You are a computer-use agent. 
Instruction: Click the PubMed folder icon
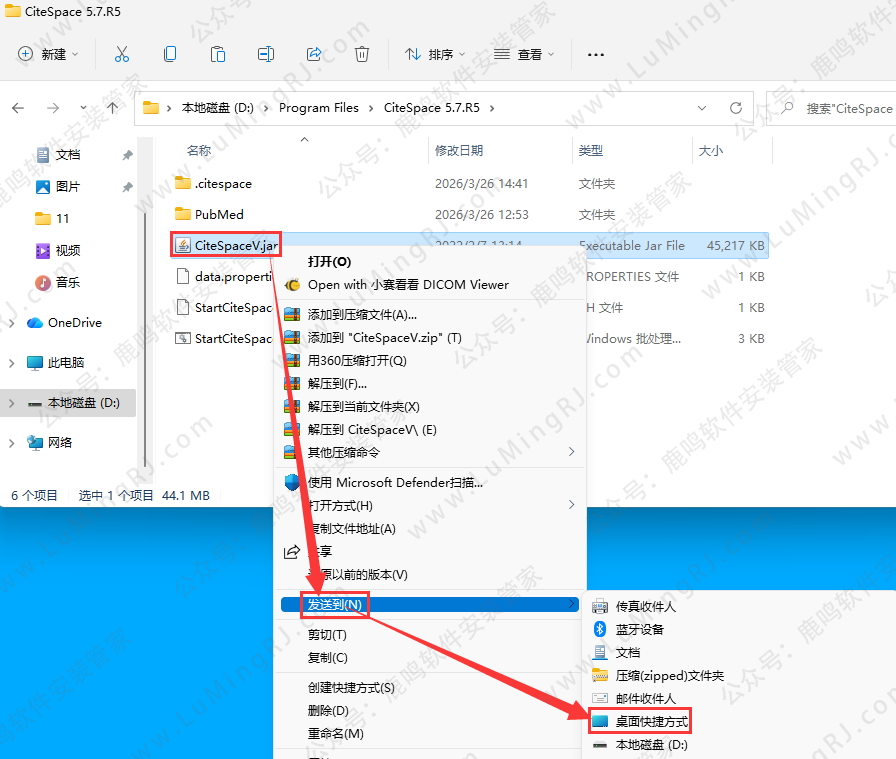[183, 214]
